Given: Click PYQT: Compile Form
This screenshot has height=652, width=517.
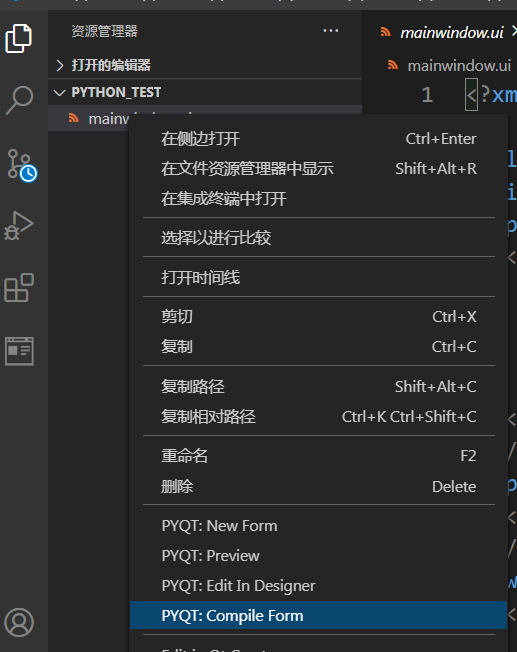Looking at the screenshot, I should (318, 615).
